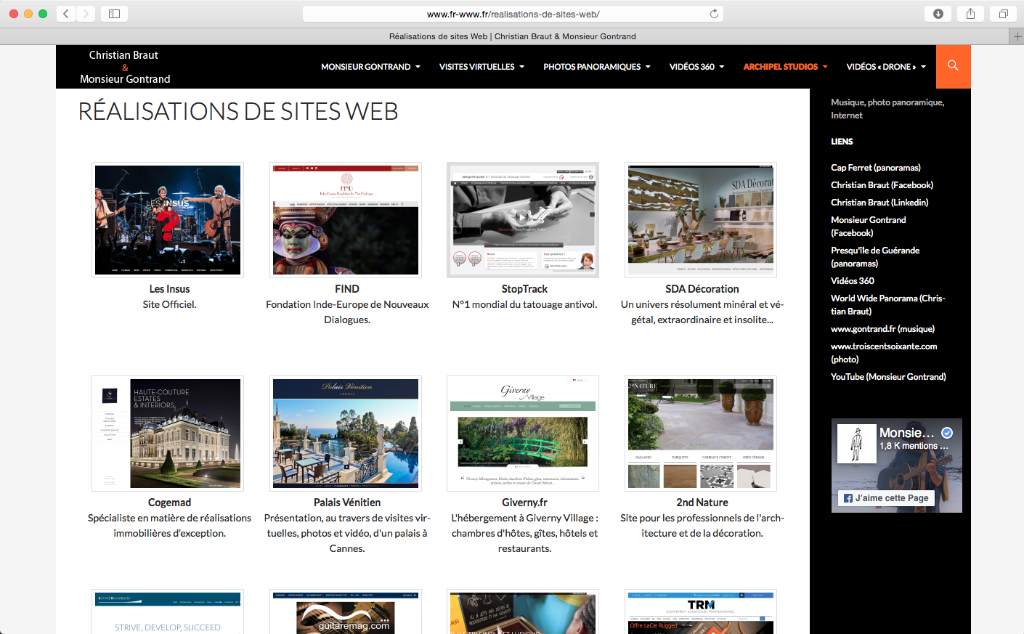Image resolution: width=1024 pixels, height=634 pixels.
Task: Select the Archipel Studios menu item
Action: click(x=785, y=67)
